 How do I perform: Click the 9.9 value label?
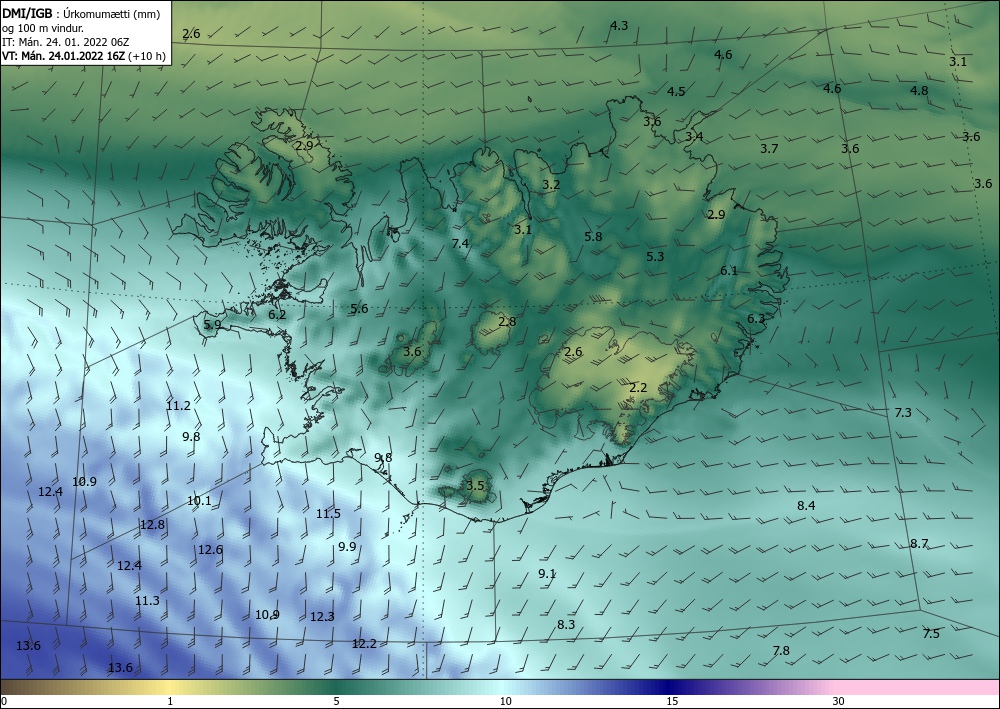click(x=347, y=546)
